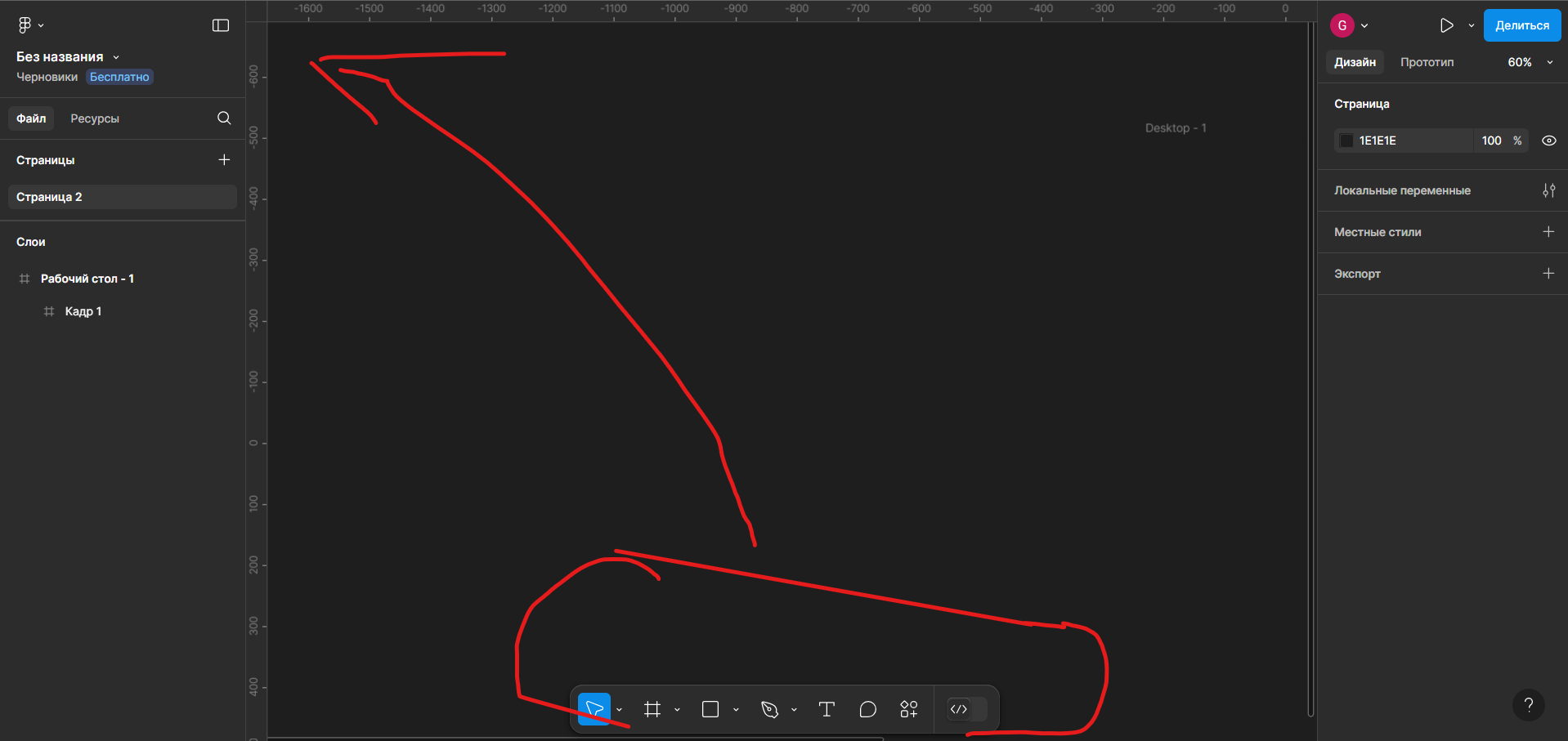Select the Comment tool
The width and height of the screenshot is (1568, 741).
click(x=868, y=709)
